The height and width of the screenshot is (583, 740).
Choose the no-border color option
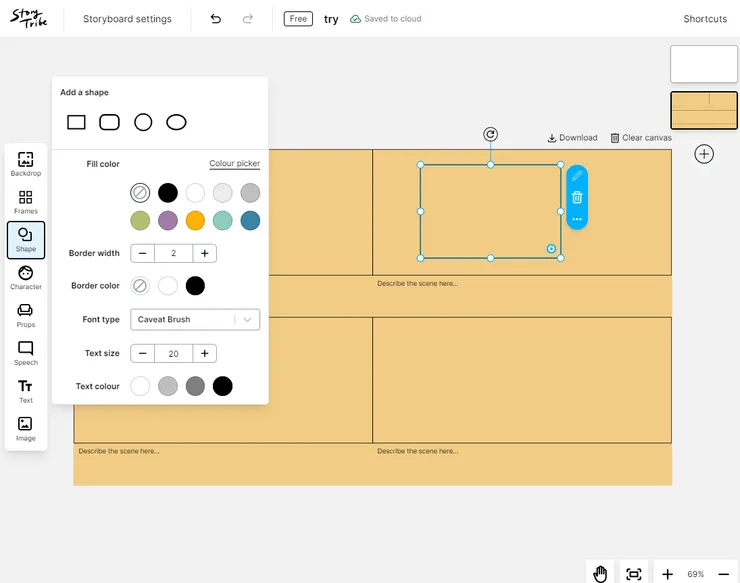tap(140, 286)
